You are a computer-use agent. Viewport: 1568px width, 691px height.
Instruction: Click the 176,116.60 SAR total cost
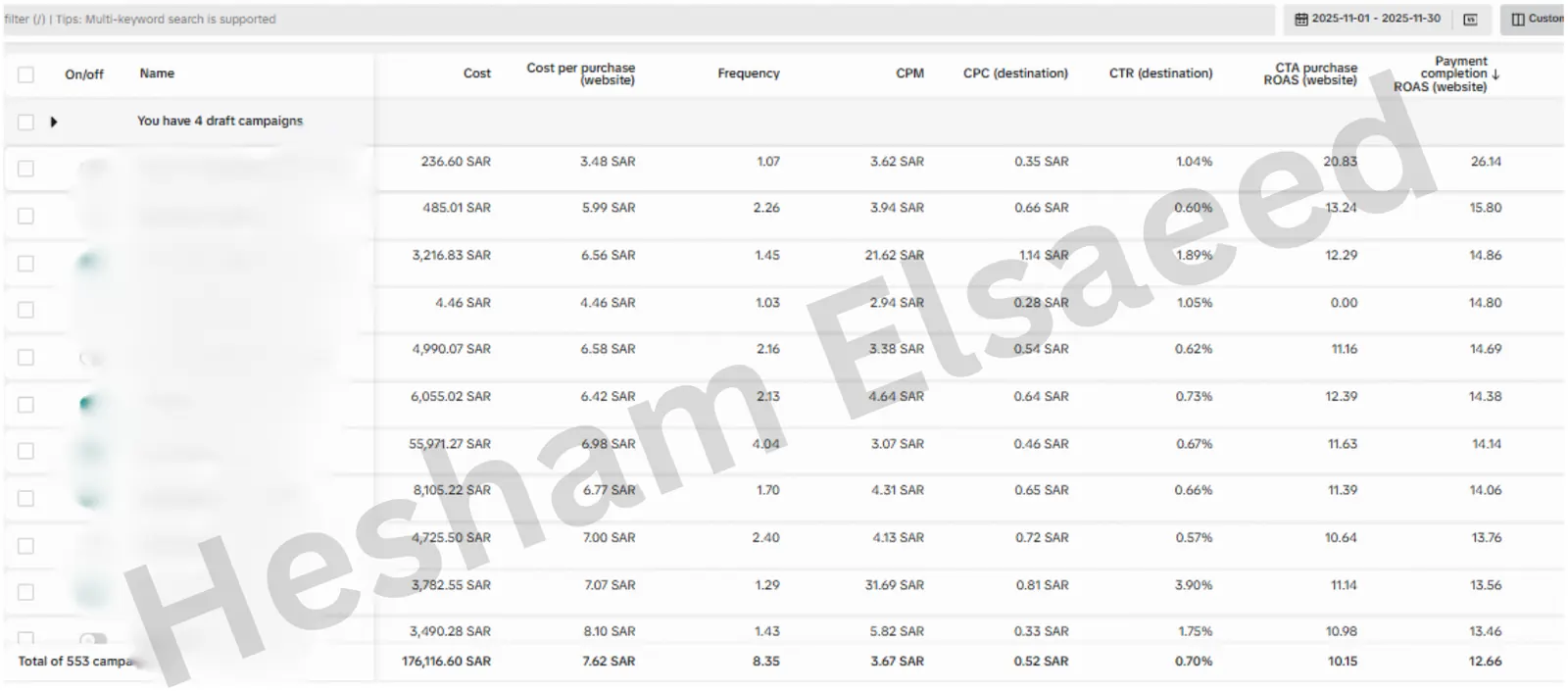446,662
